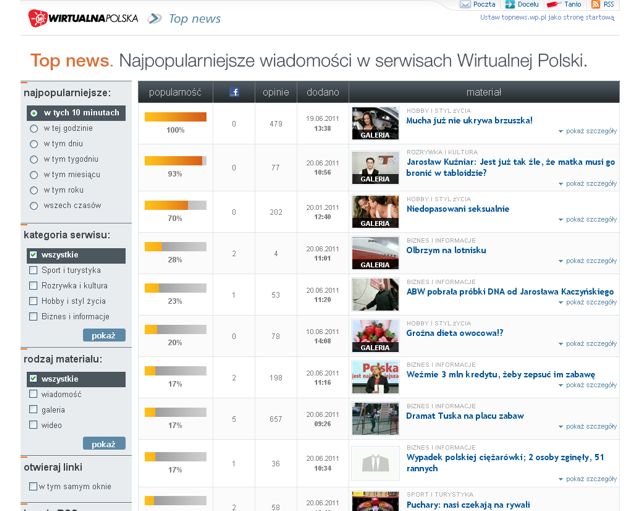Check the 'Sport i turystyka' category

[x=33, y=270]
